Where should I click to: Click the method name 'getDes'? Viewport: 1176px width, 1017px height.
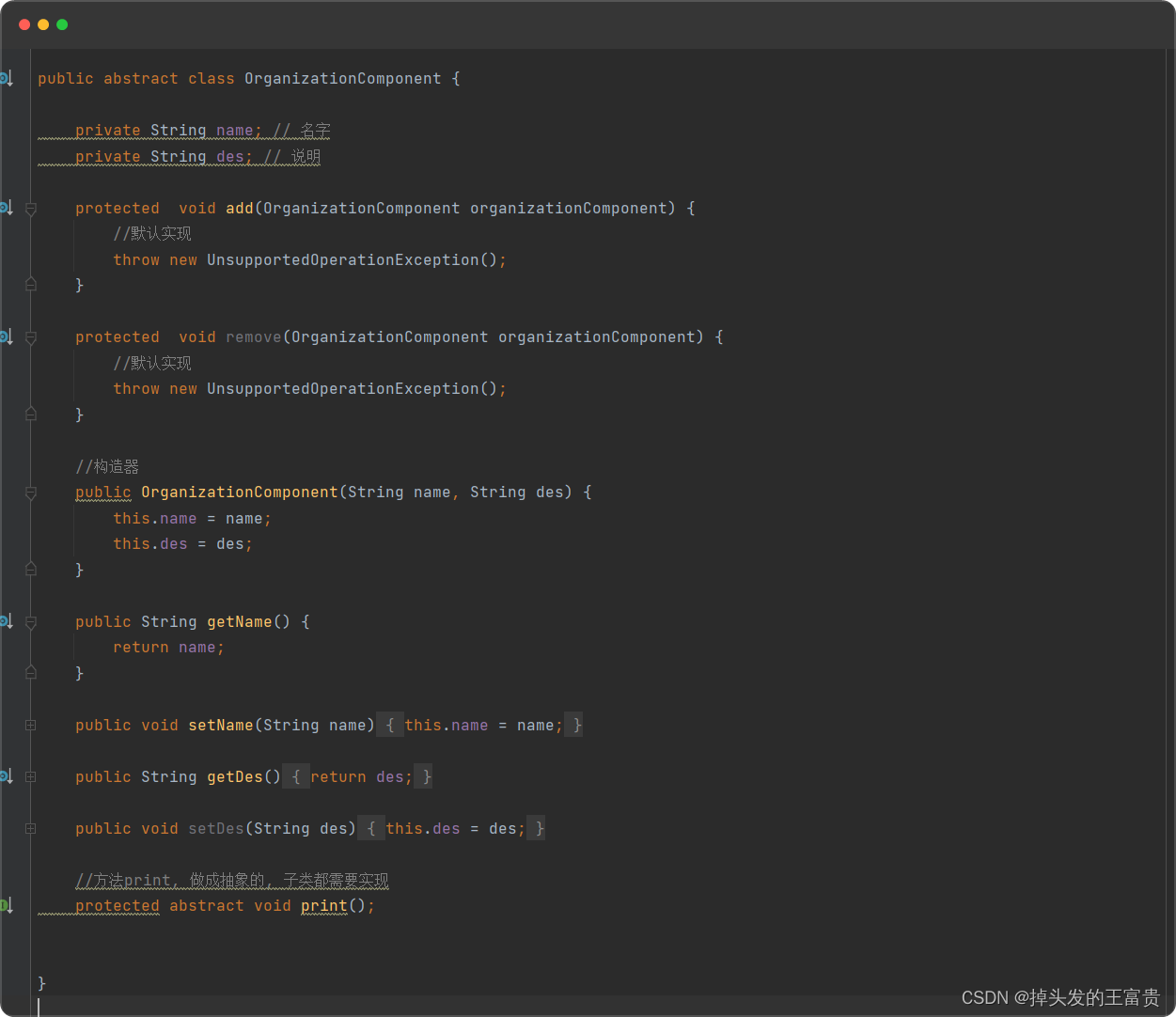coord(235,776)
